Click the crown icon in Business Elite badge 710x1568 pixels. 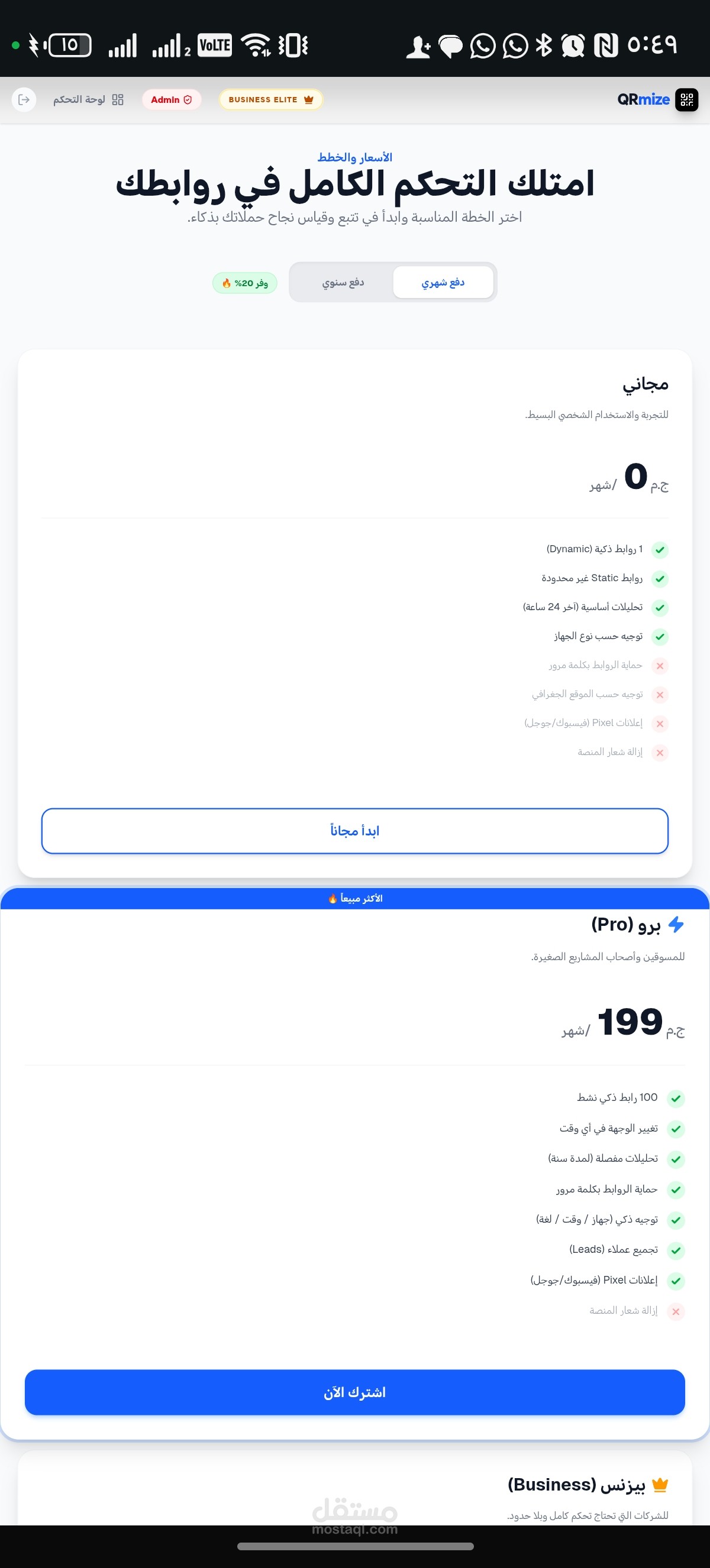coord(309,100)
